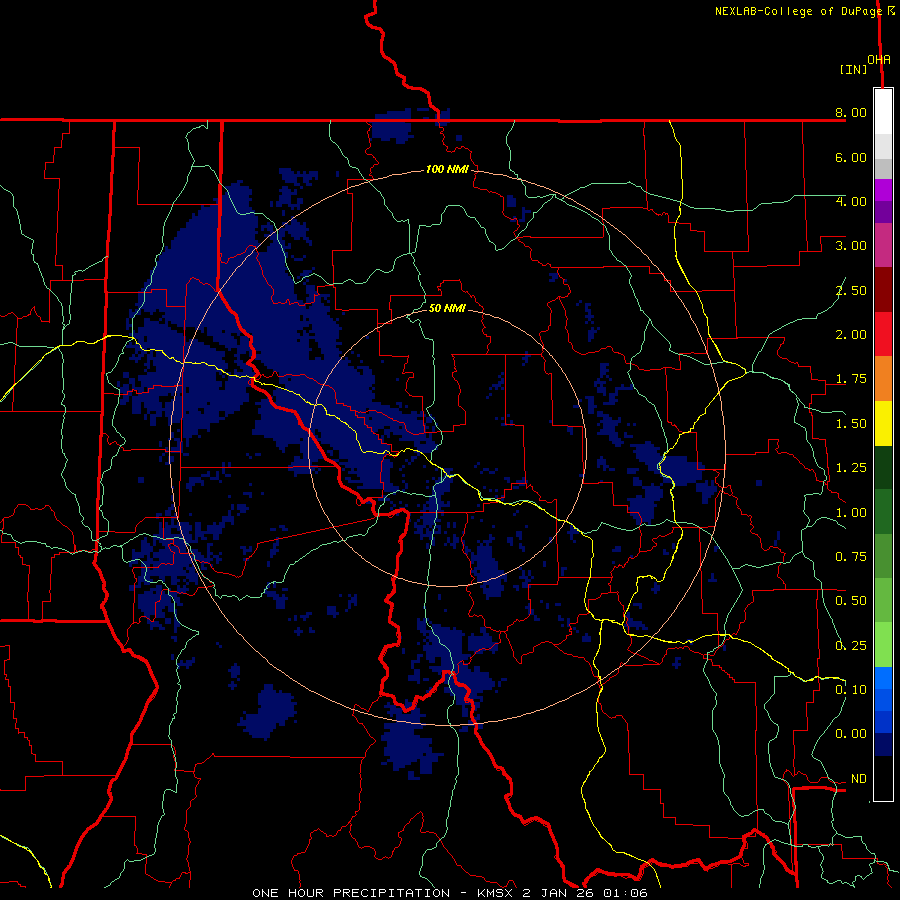Pick the pink swatch near 3.00
Viewport: 900px width, 900px height.
pyautogui.click(x=883, y=245)
